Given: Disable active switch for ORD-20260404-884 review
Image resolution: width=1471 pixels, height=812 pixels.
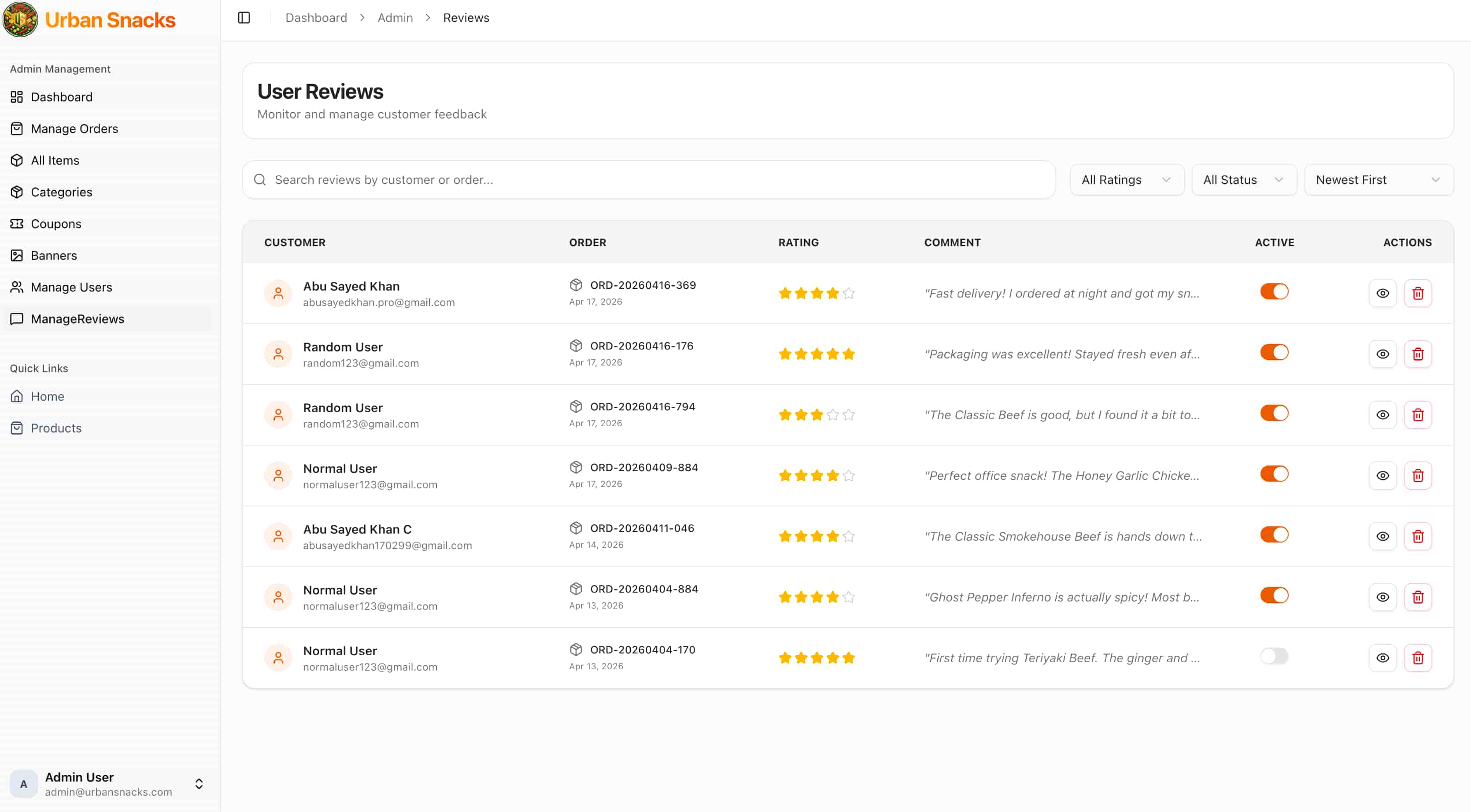Looking at the screenshot, I should (1274, 596).
